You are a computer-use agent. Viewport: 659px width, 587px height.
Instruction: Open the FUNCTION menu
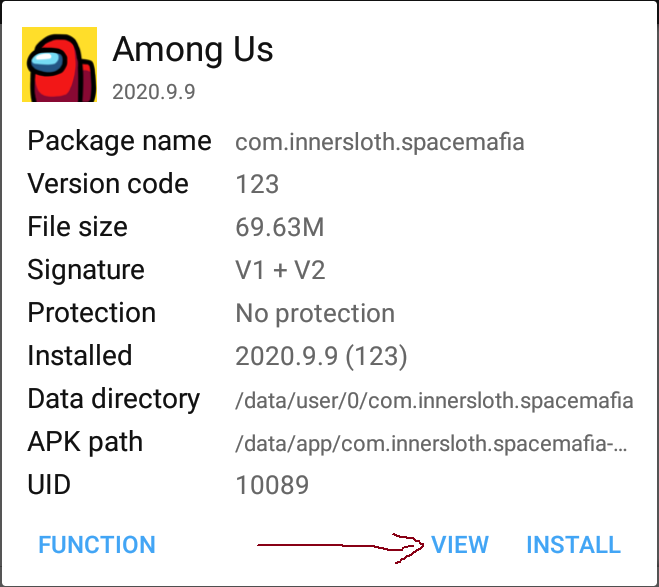97,545
